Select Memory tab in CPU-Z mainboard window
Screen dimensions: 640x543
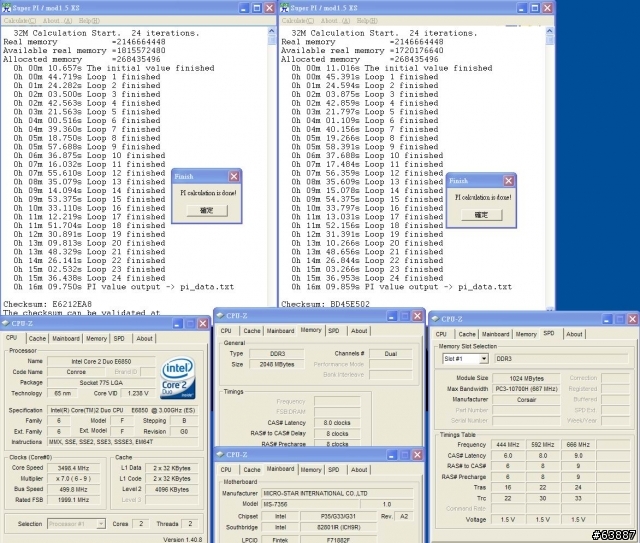point(311,470)
